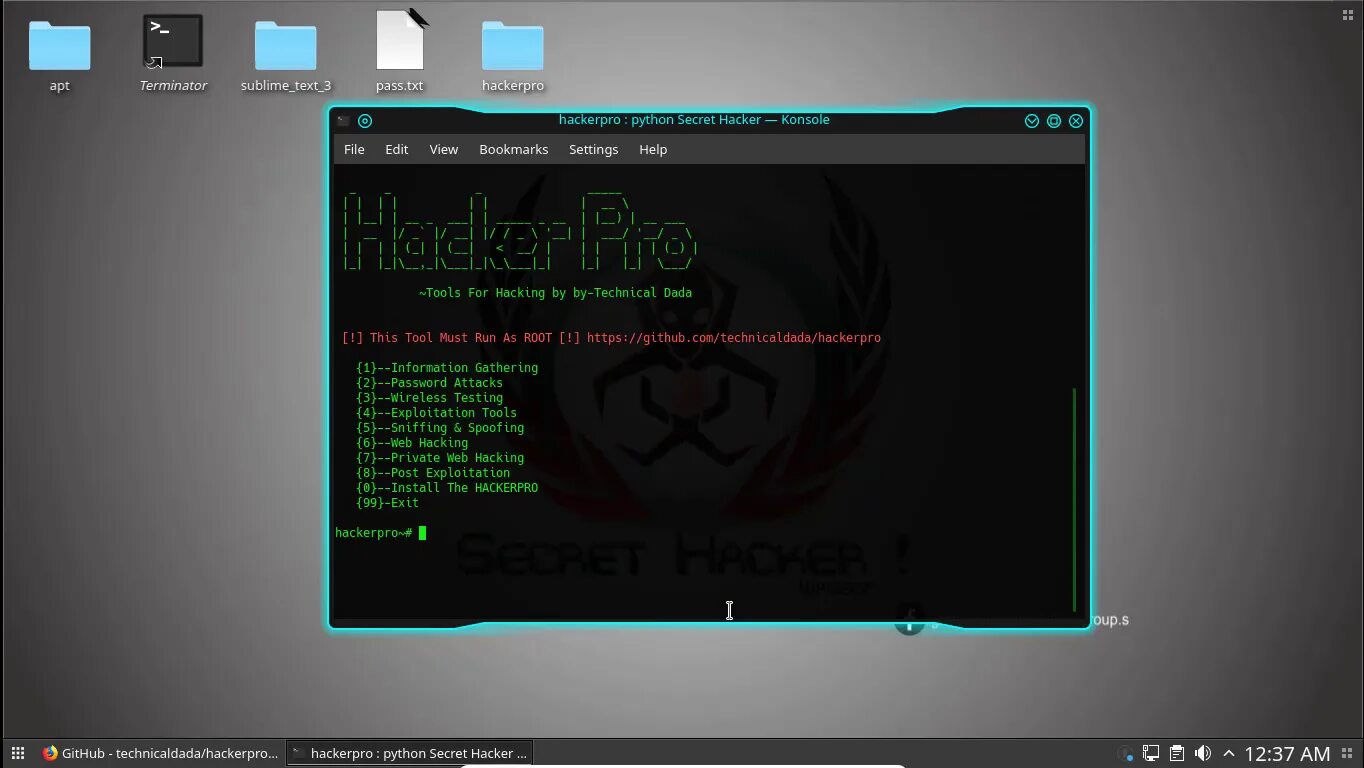
Task: Click the Konsole vertical scrollbar
Action: [1075, 499]
